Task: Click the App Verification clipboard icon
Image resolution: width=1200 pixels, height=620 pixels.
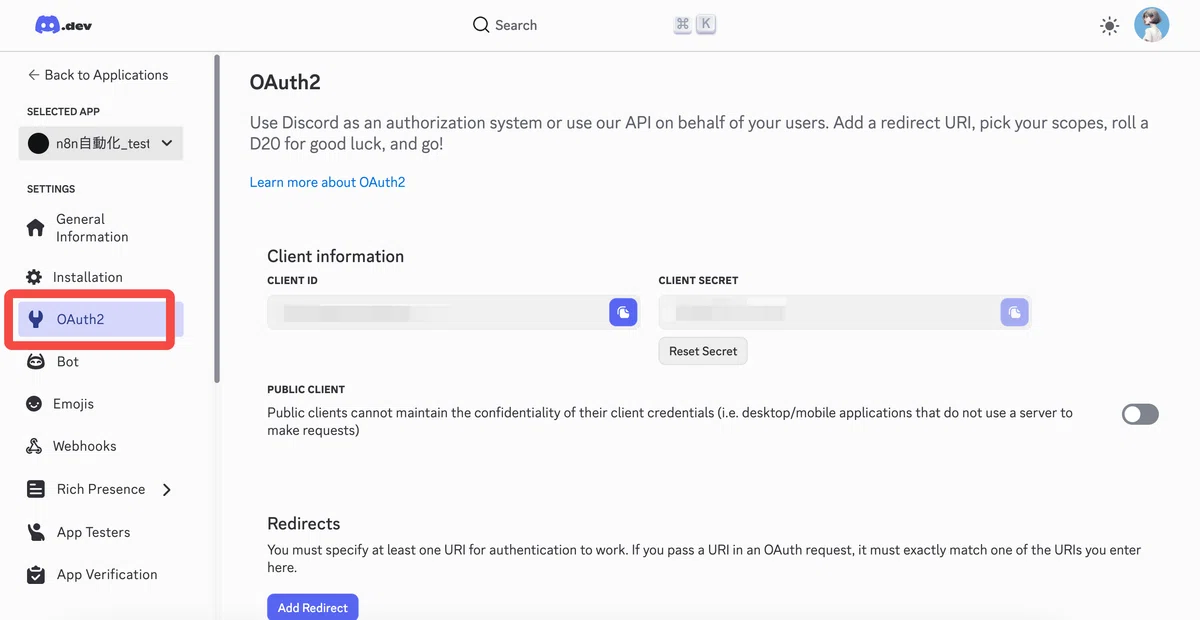Action: coord(36,575)
